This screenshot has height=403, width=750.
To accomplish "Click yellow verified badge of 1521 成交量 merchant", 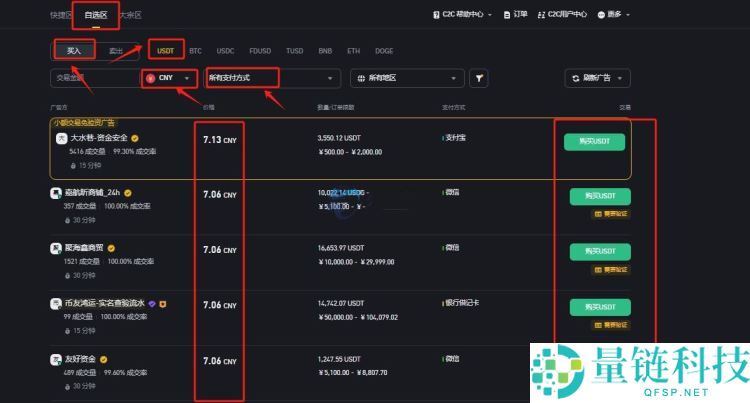I will [x=111, y=248].
